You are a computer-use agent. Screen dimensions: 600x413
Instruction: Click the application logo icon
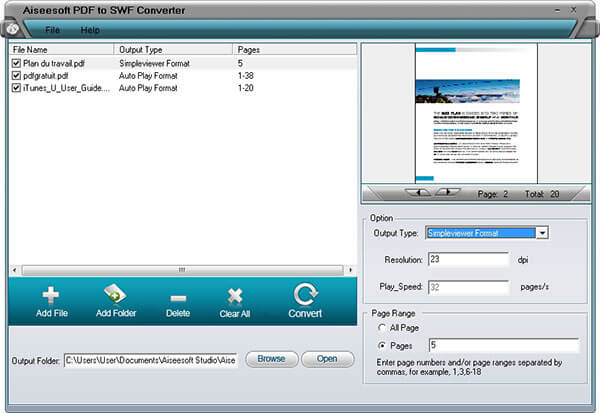point(13,29)
